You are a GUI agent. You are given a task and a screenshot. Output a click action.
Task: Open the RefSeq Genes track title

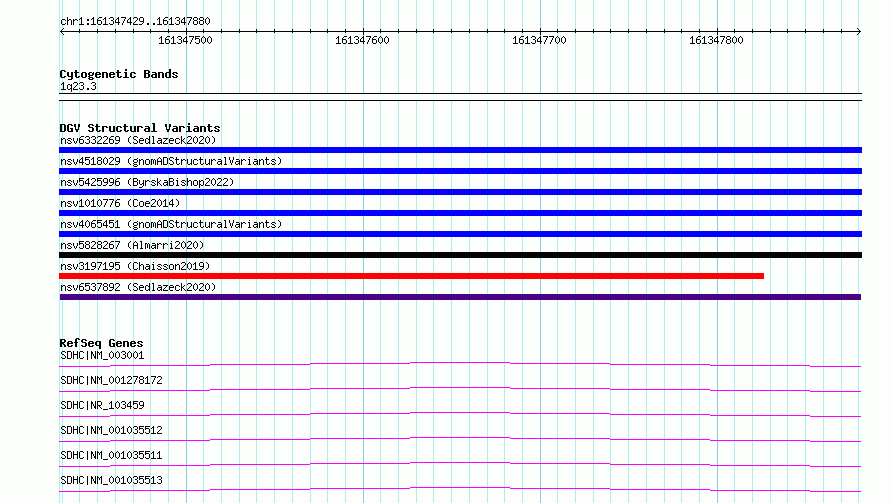point(101,343)
